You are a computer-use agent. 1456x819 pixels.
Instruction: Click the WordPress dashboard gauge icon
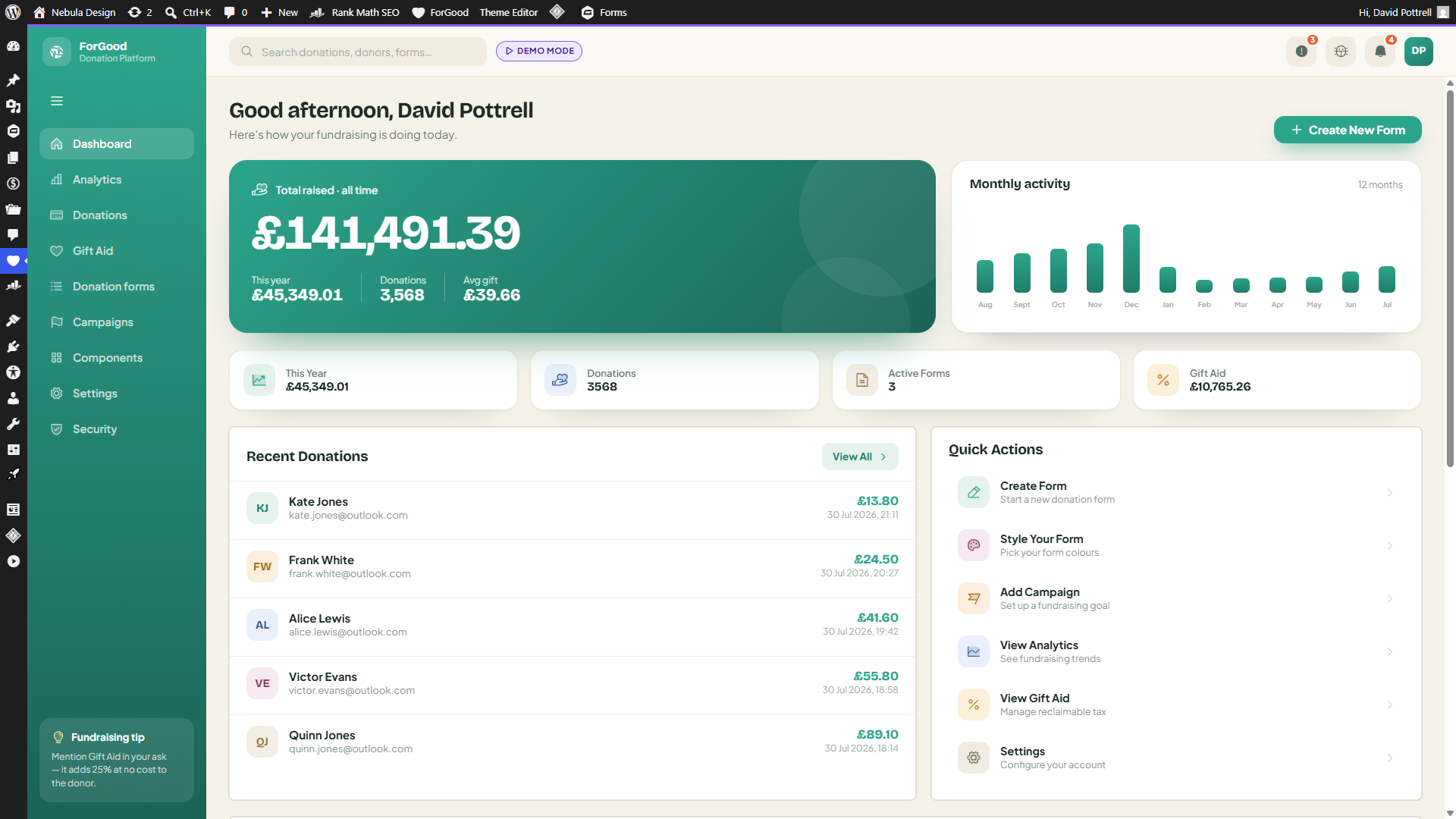tap(13, 46)
